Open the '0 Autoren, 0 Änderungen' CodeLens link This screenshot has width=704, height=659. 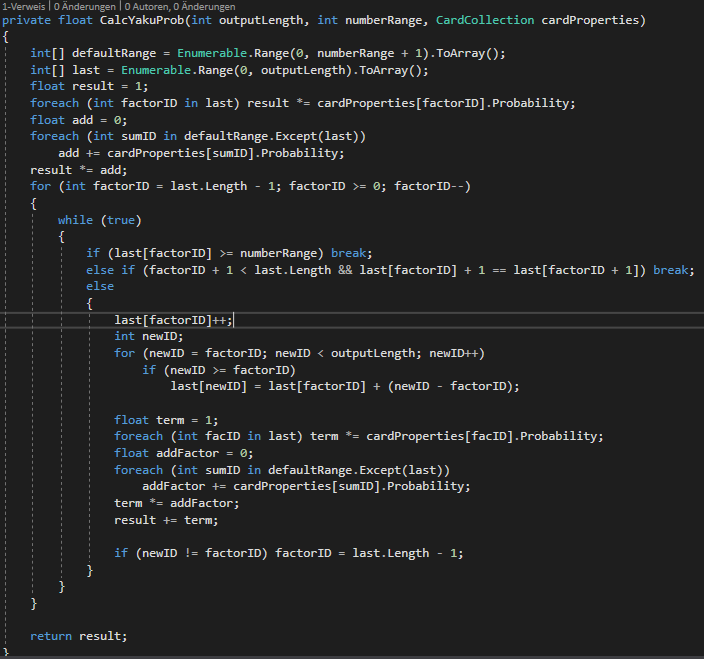pos(180,7)
